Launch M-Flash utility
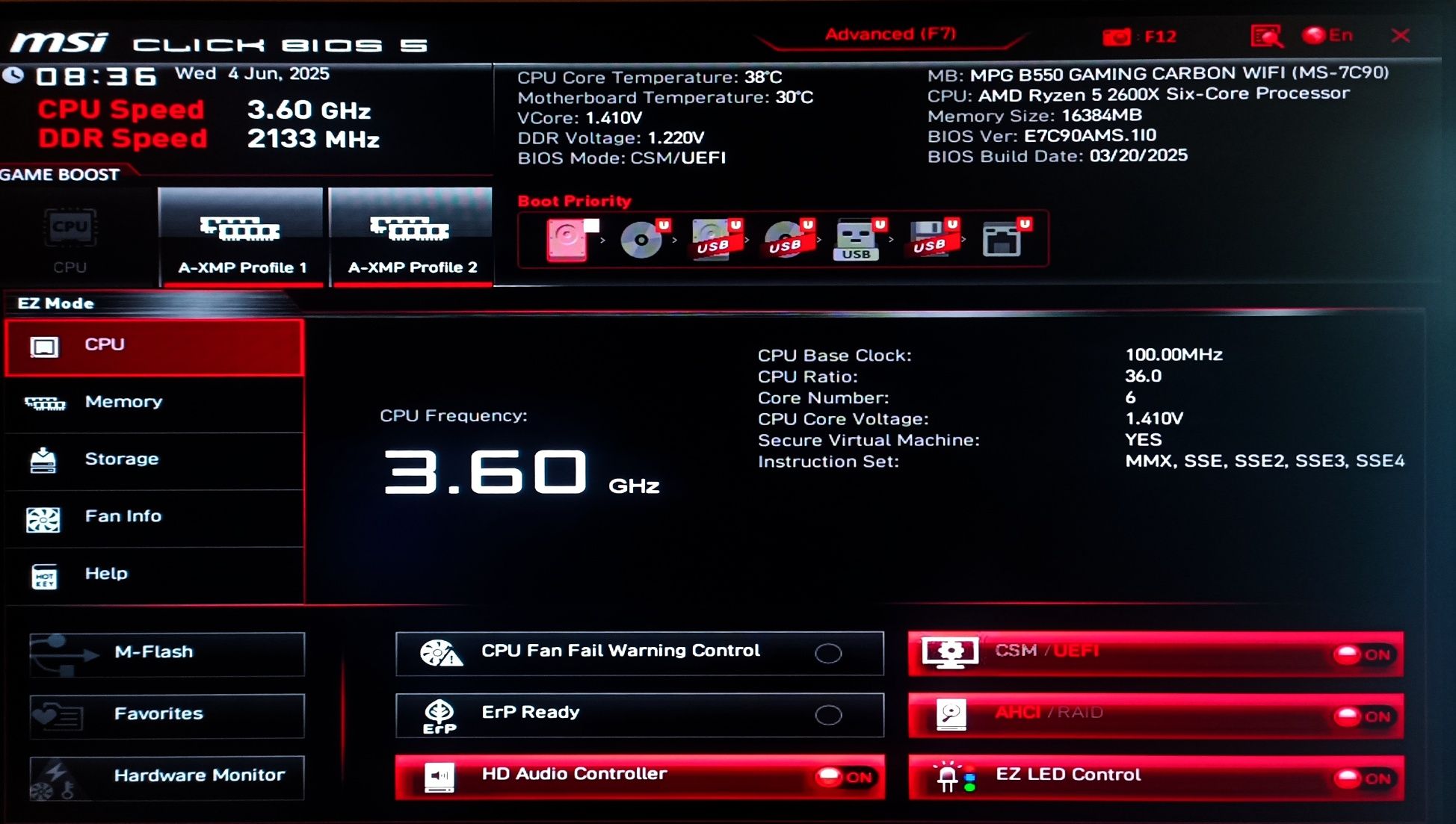 click(x=167, y=653)
